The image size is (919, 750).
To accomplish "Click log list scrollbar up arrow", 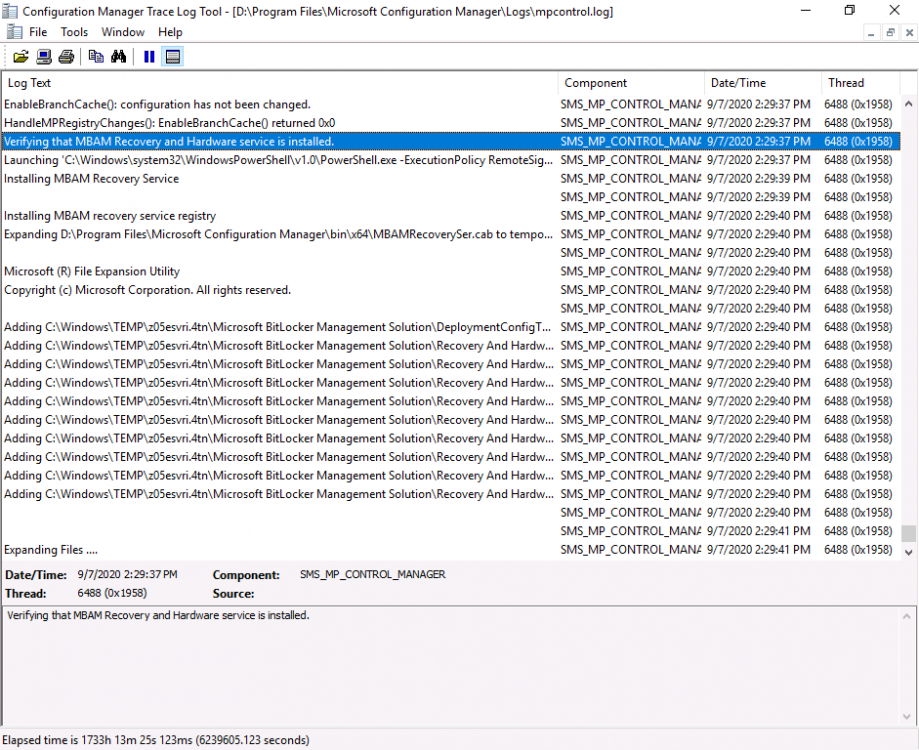I will click(908, 104).
